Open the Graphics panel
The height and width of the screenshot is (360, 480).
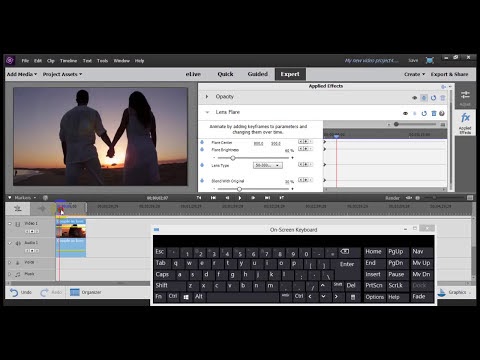455,292
